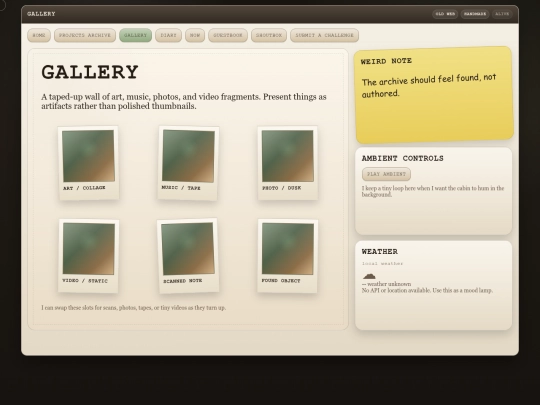
Task: Click 'The archive should feel found' note text
Action: [x=429, y=86]
